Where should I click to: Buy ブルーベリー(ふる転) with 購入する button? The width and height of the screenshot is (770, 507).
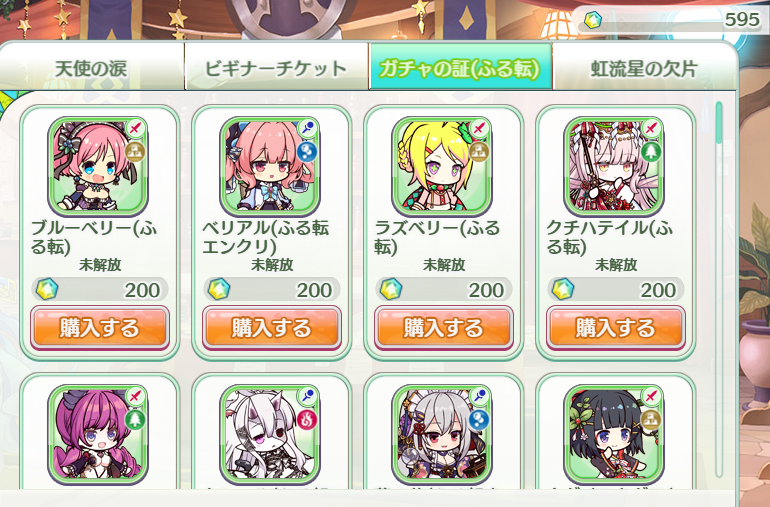click(100, 328)
